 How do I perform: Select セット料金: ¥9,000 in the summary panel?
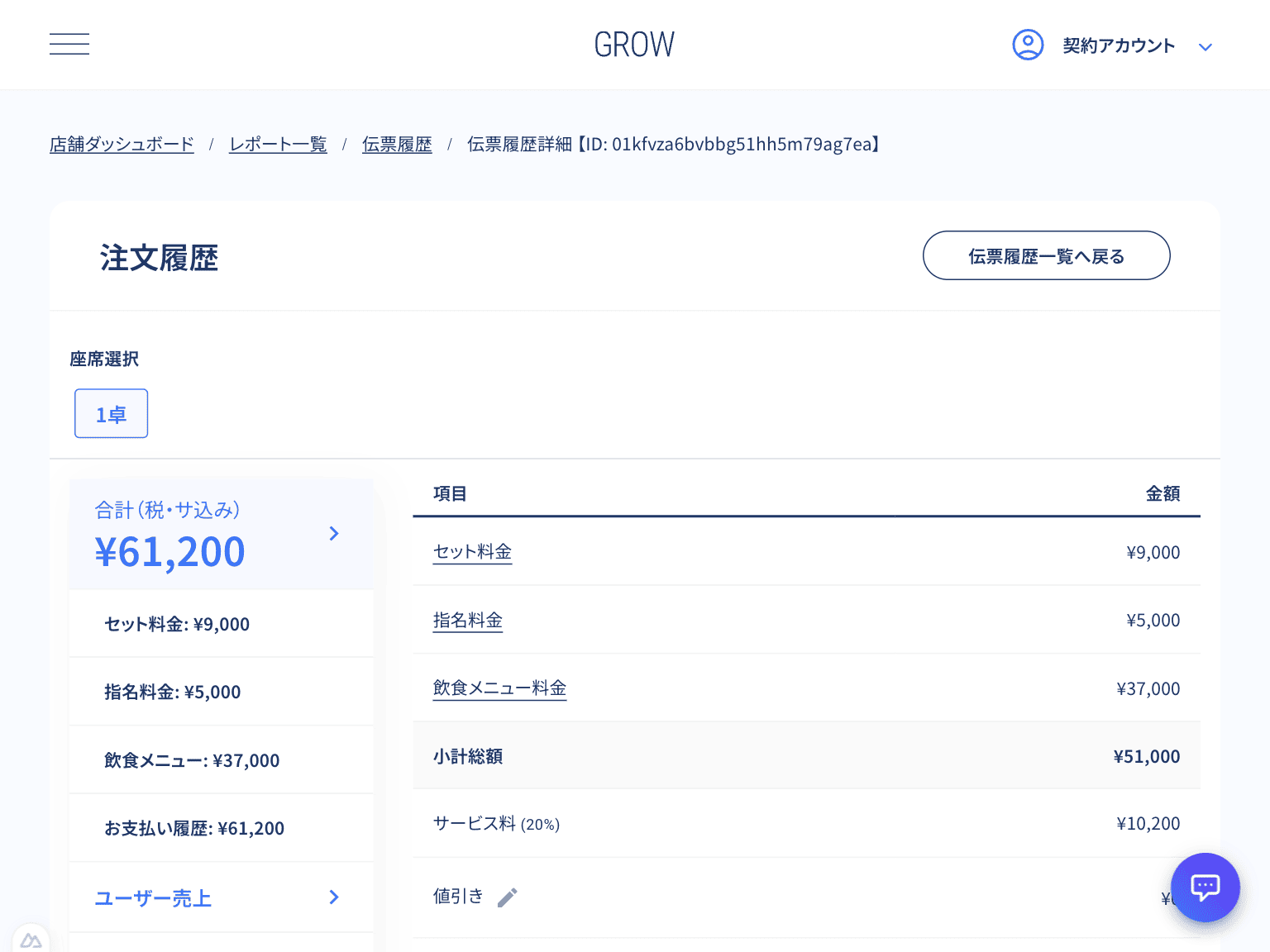(177, 625)
